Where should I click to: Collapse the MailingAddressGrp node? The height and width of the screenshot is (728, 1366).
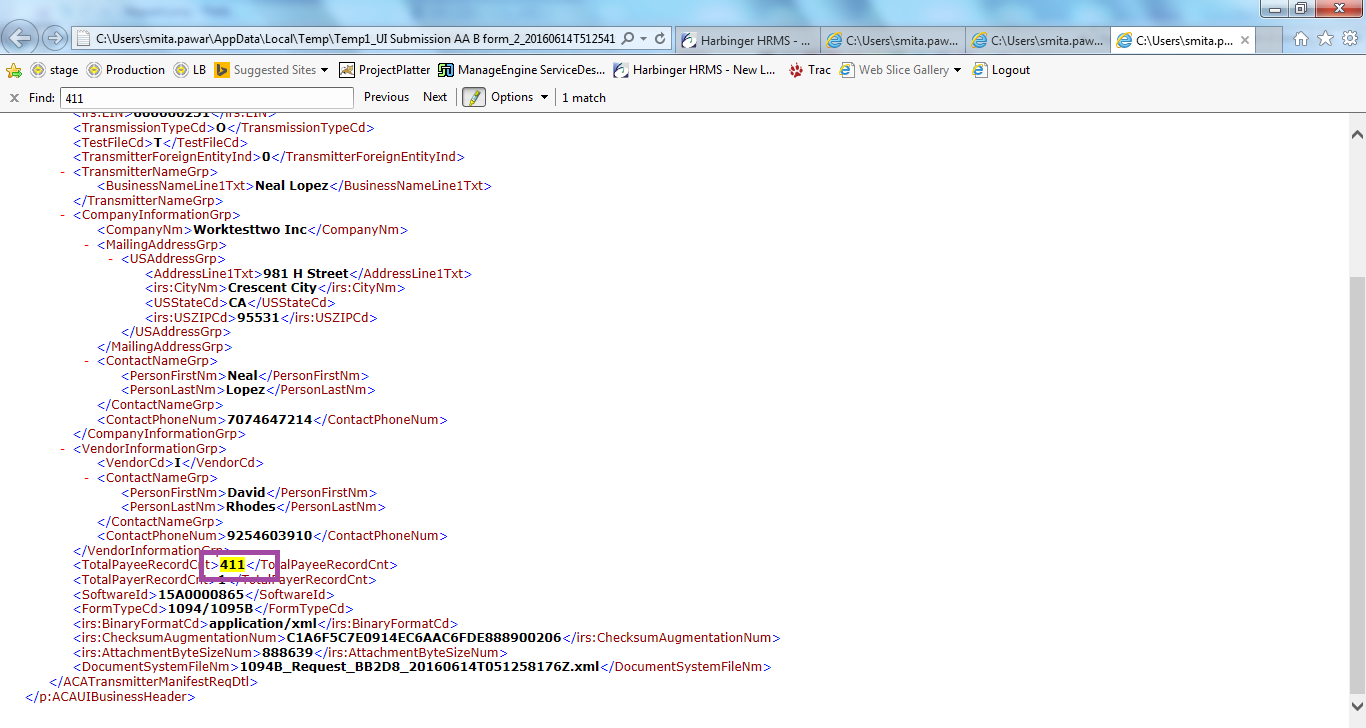[x=86, y=244]
